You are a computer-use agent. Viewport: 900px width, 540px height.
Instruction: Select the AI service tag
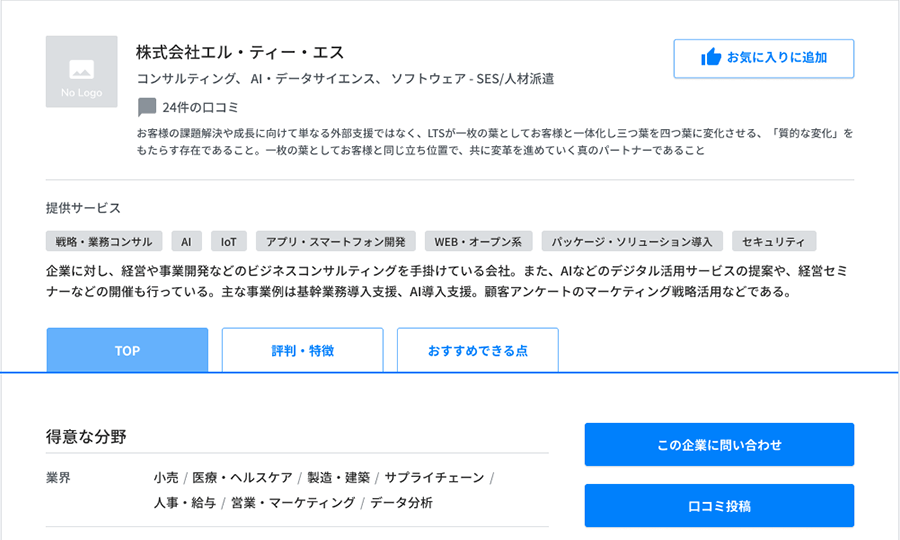pos(187,242)
